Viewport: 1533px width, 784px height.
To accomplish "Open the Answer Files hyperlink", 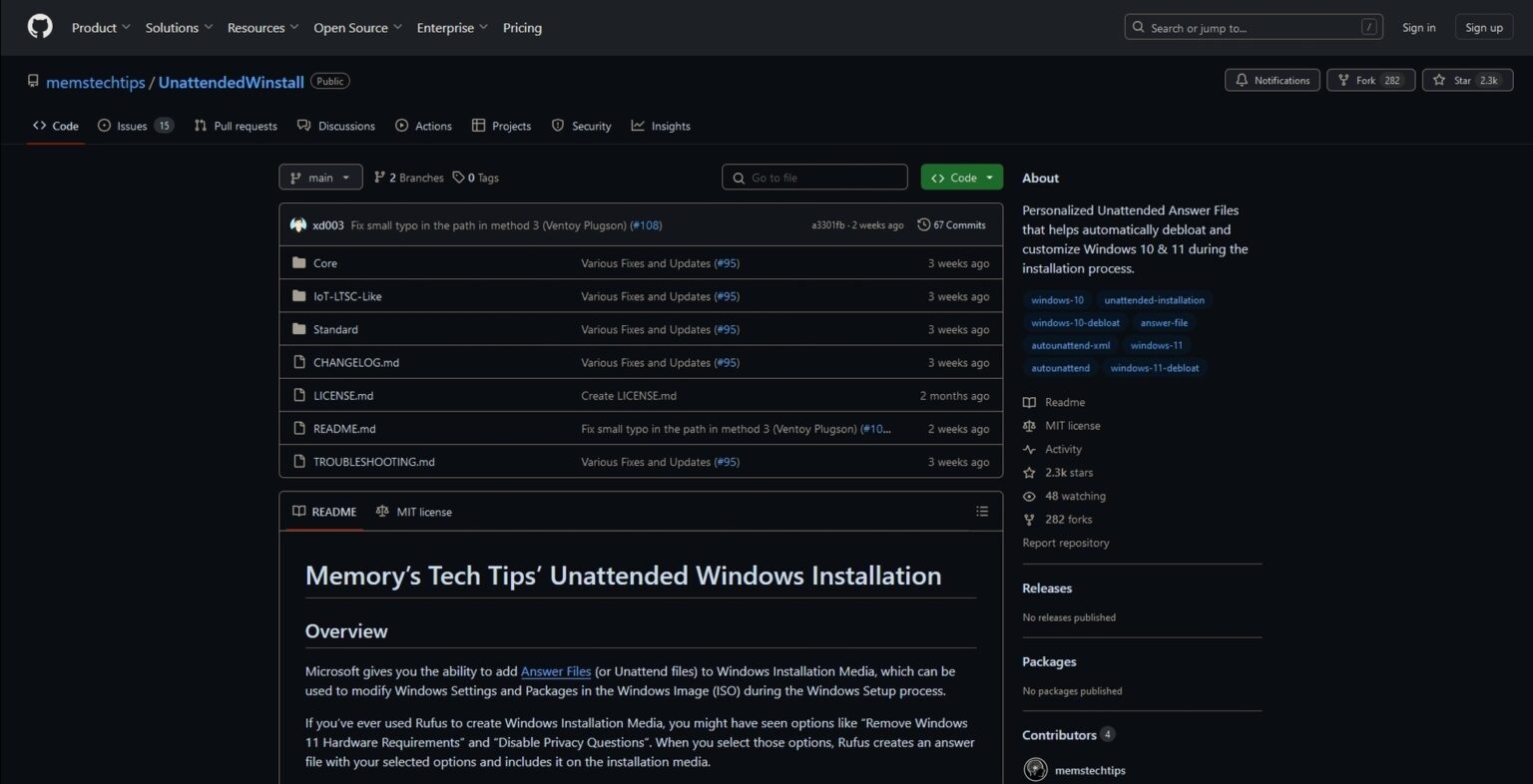I will click(x=556, y=671).
